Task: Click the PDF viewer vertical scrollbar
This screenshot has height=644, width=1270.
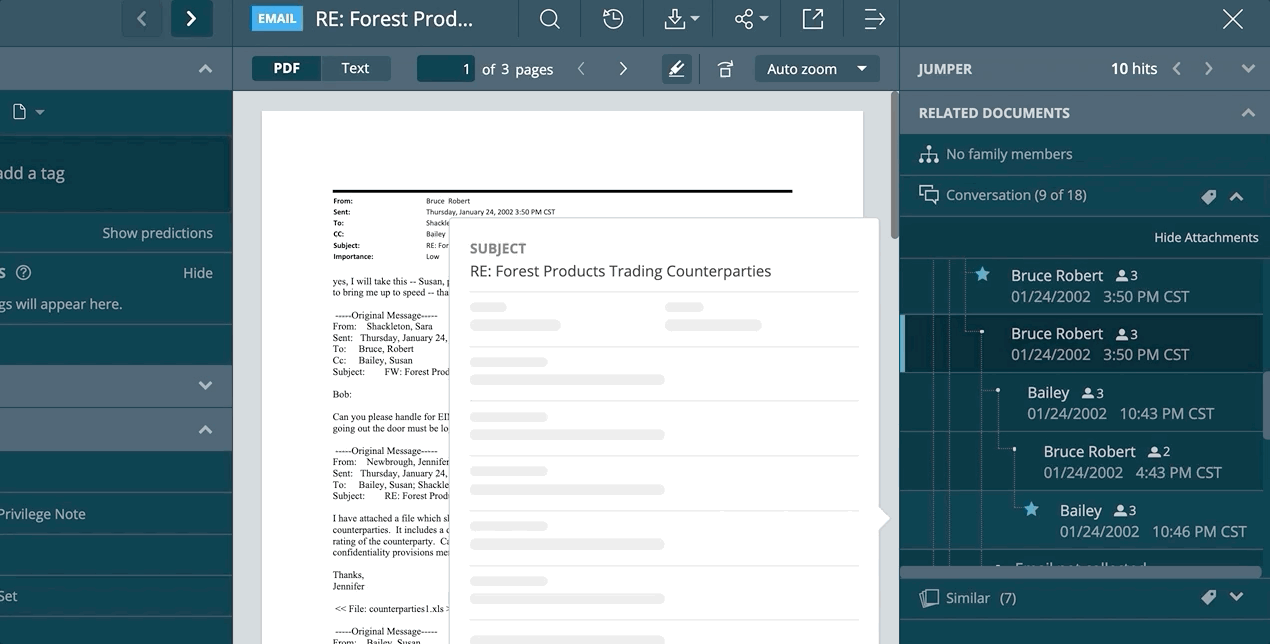Action: pyautogui.click(x=894, y=167)
